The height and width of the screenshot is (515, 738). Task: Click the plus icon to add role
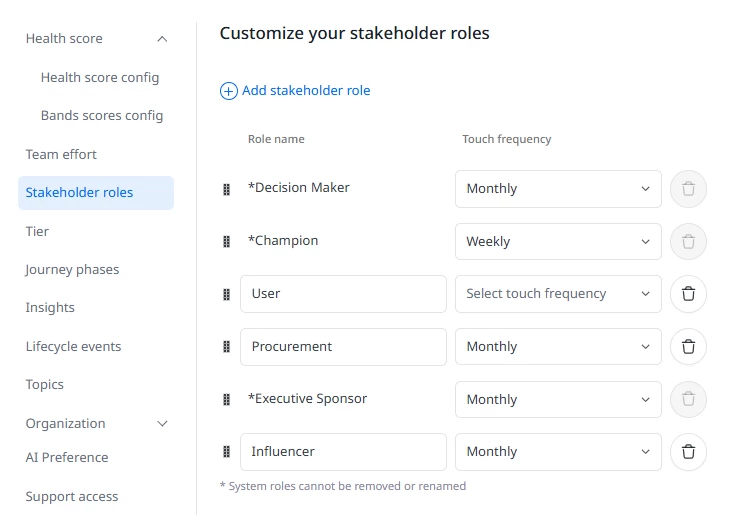click(229, 91)
